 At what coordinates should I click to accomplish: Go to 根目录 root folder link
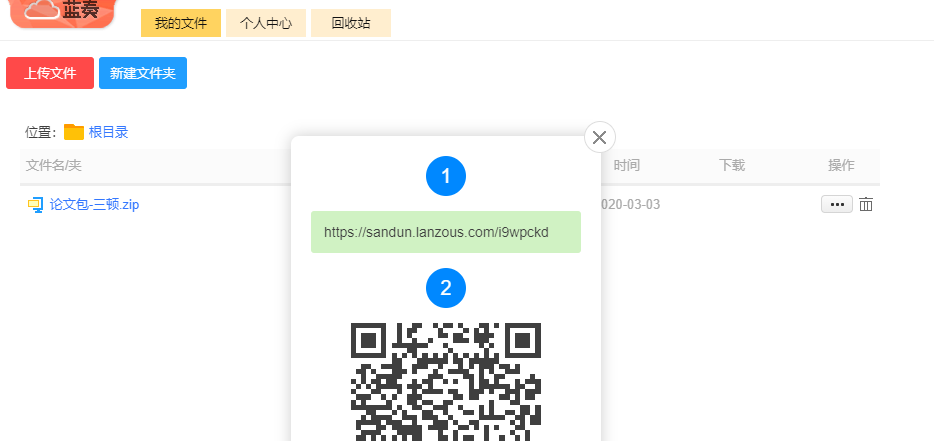[x=108, y=132]
